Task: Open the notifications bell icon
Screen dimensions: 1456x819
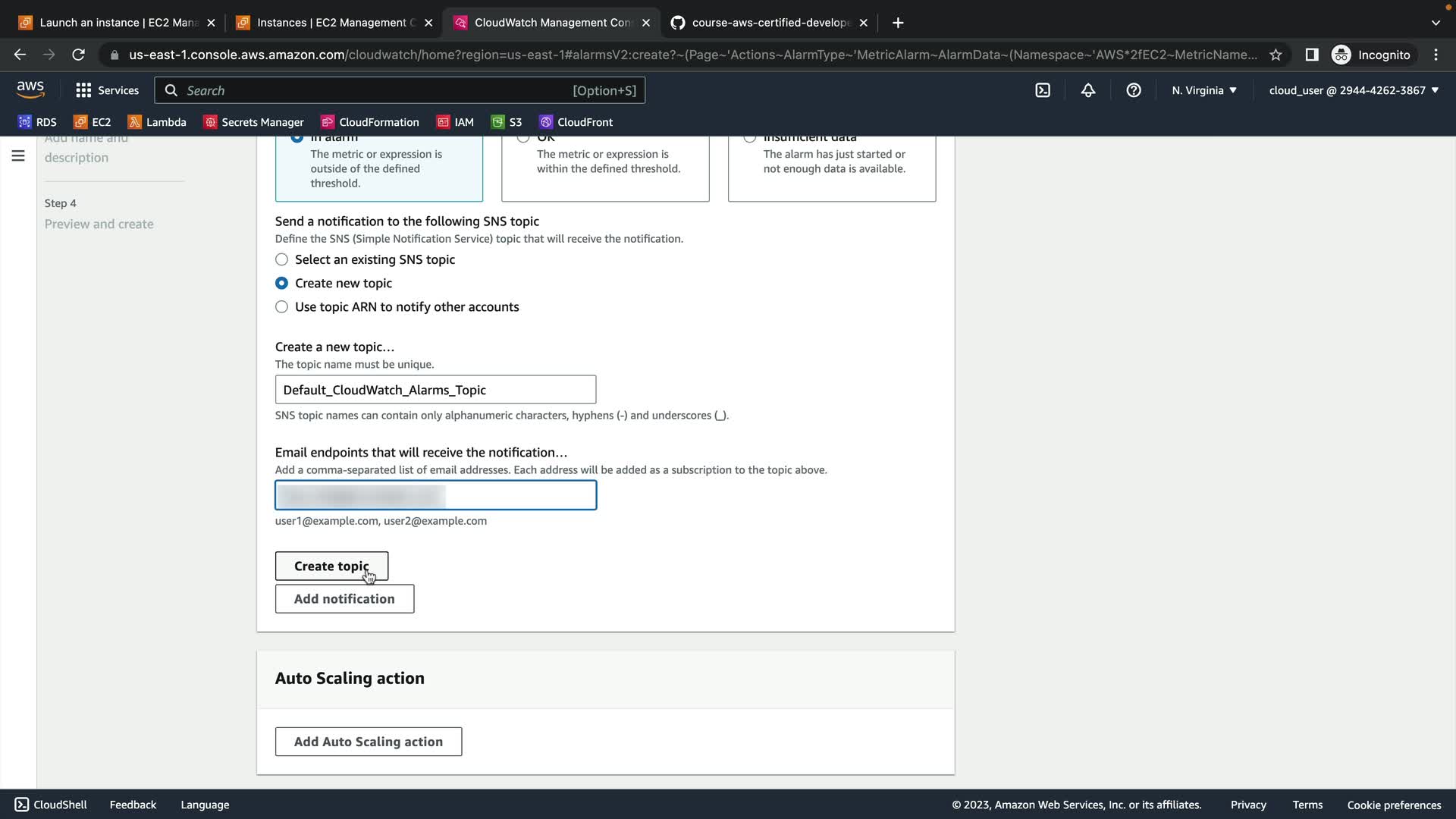Action: (1087, 90)
